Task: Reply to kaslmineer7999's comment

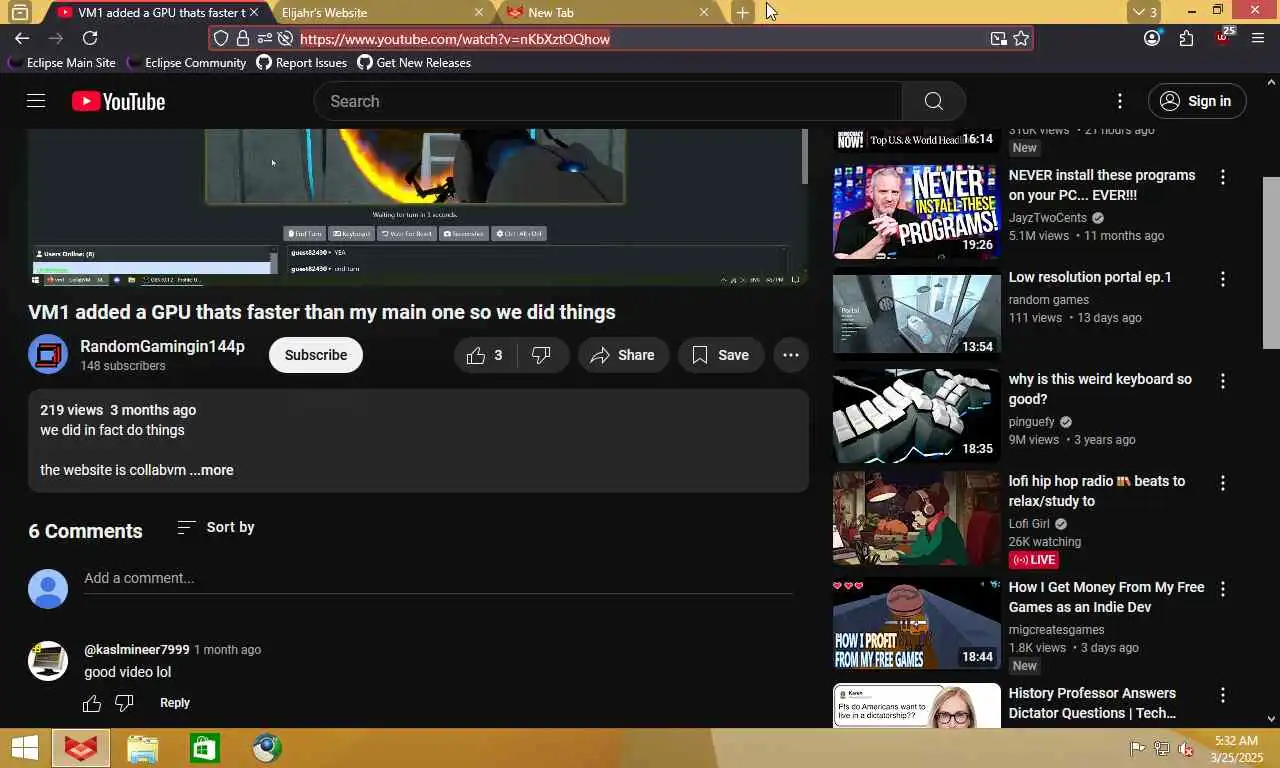Action: [175, 703]
